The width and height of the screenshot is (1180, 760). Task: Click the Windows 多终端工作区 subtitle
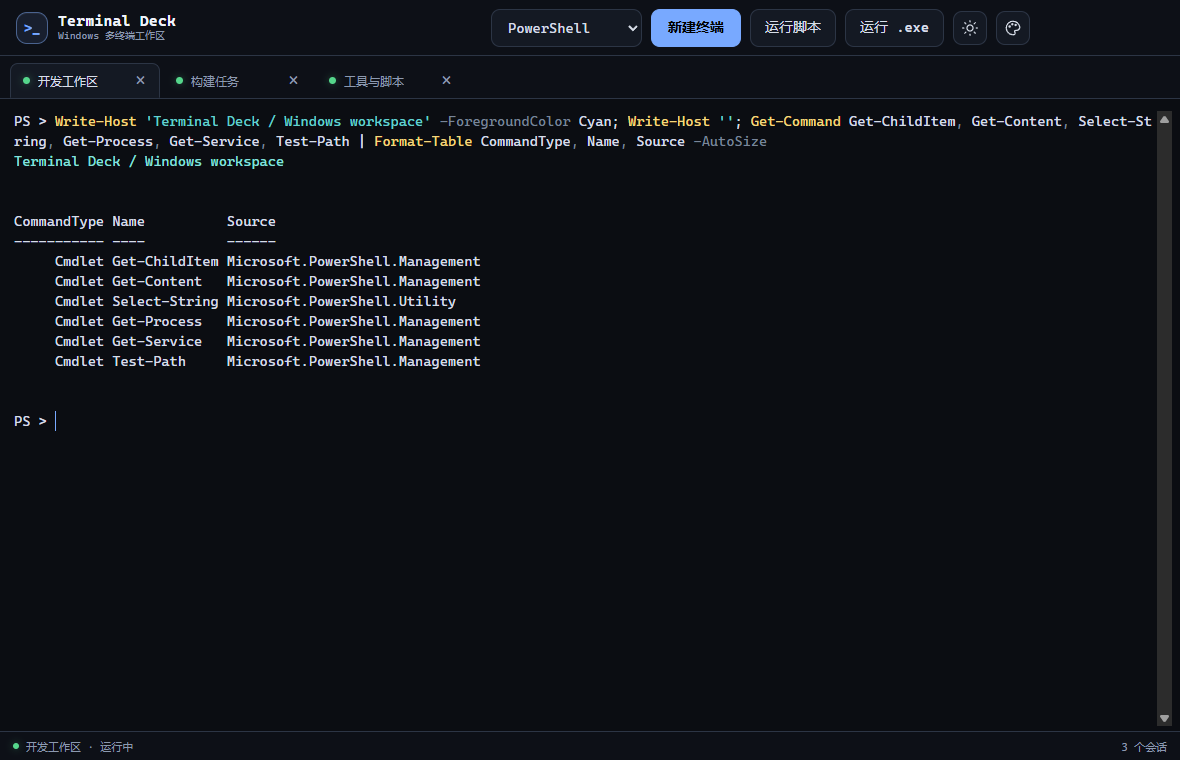(x=111, y=36)
